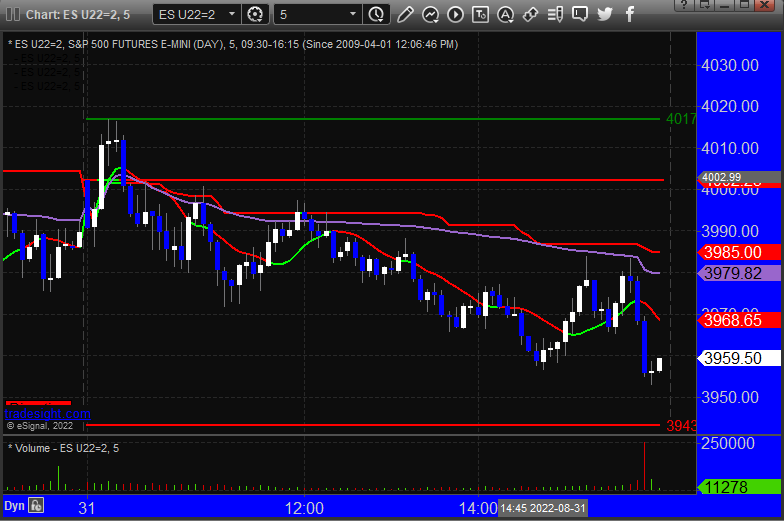The width and height of the screenshot is (784, 521).
Task: Click the 4010.00 price axis label
Action: pyautogui.click(x=730, y=148)
